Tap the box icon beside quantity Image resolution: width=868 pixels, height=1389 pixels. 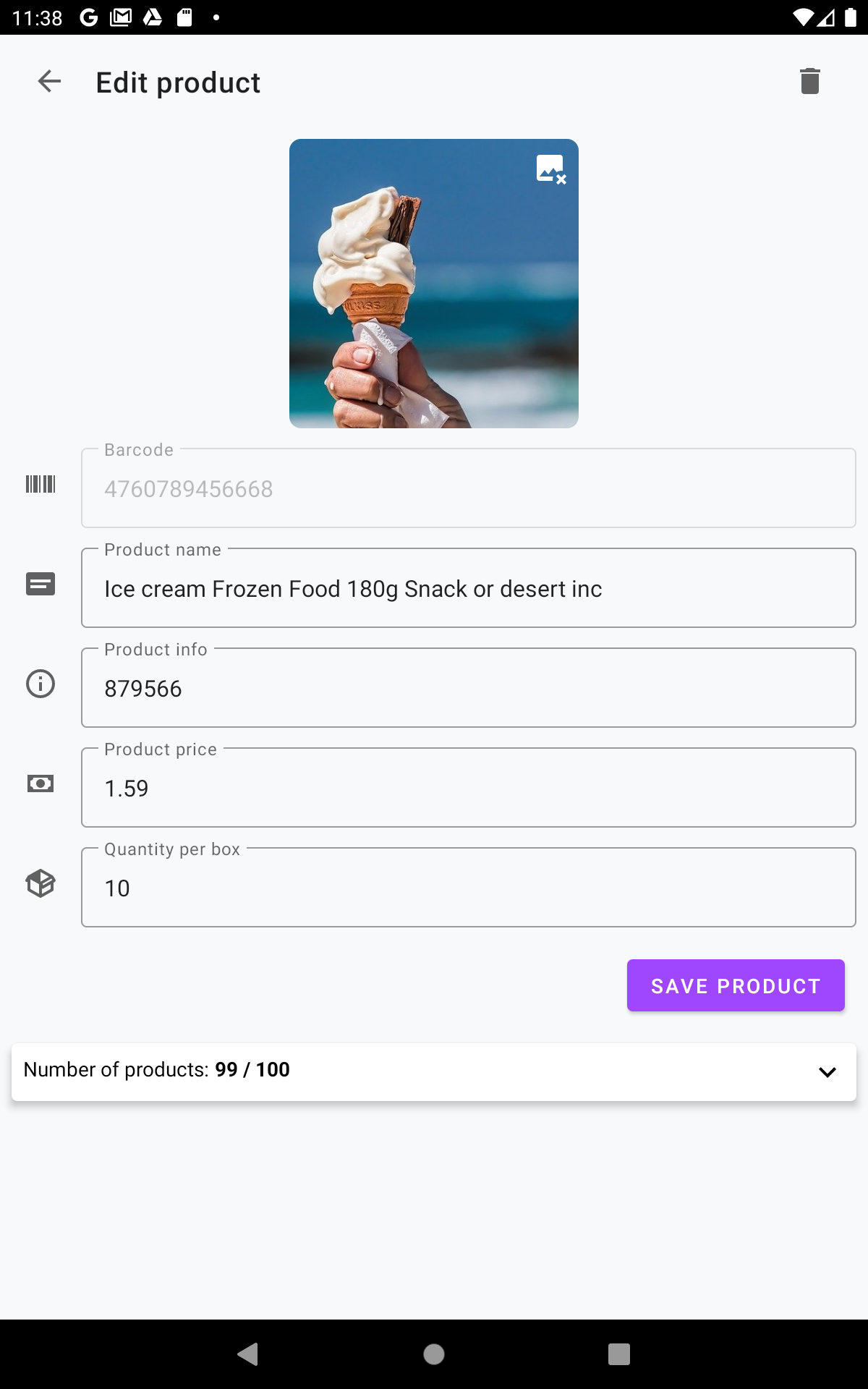pyautogui.click(x=41, y=883)
